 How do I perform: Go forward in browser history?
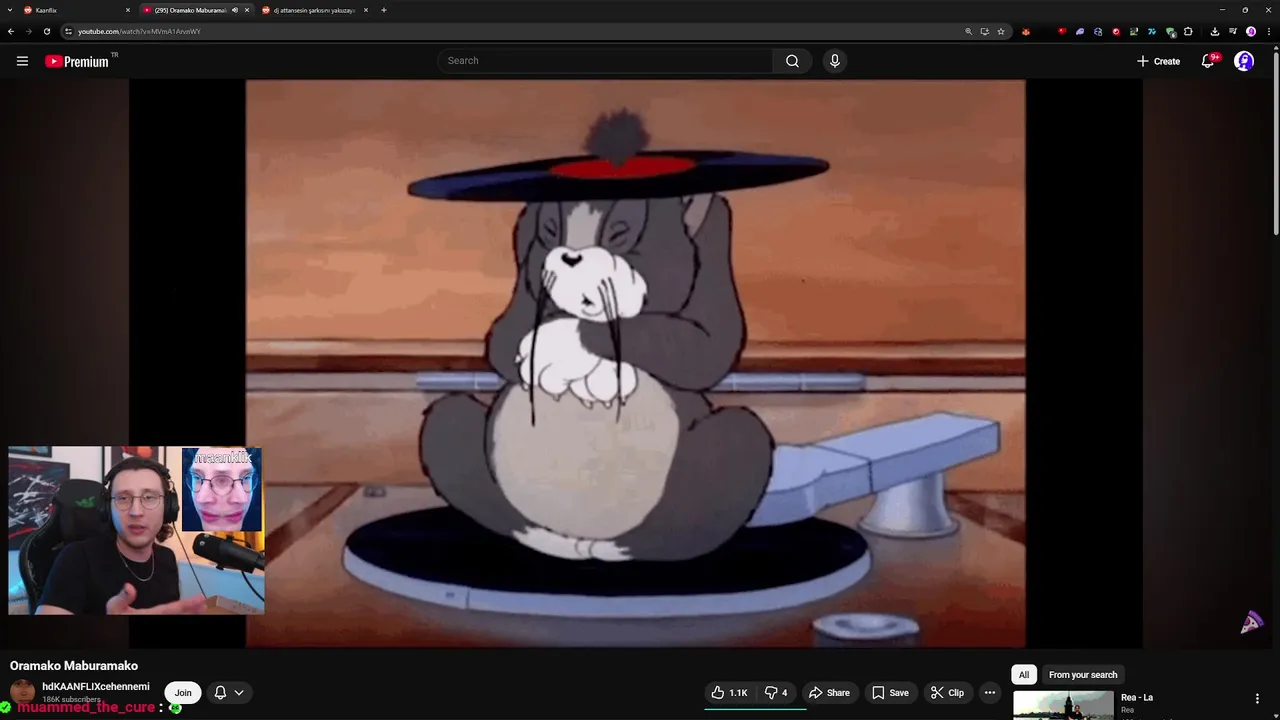(29, 31)
